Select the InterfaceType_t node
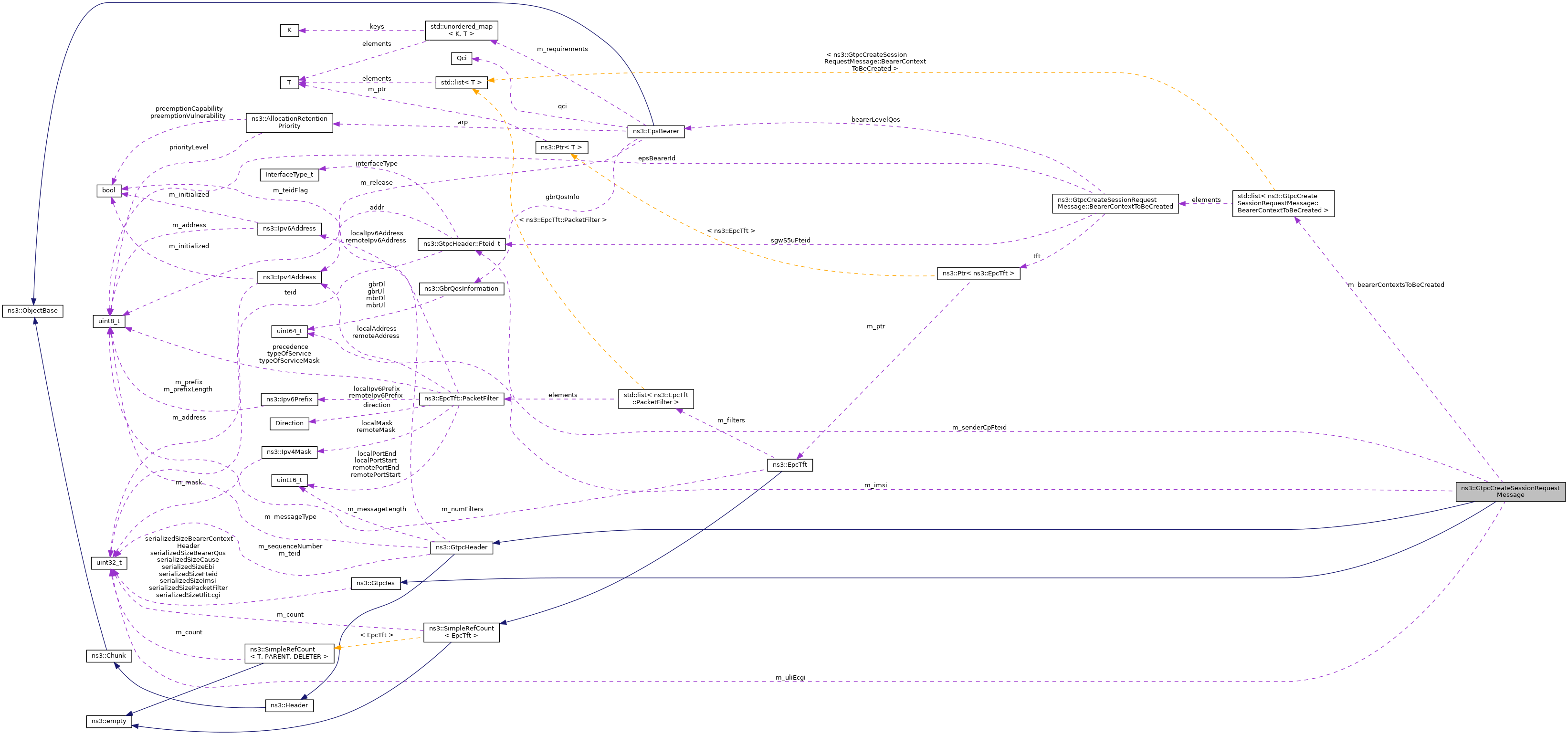Viewport: 1568px width, 735px height. [289, 175]
